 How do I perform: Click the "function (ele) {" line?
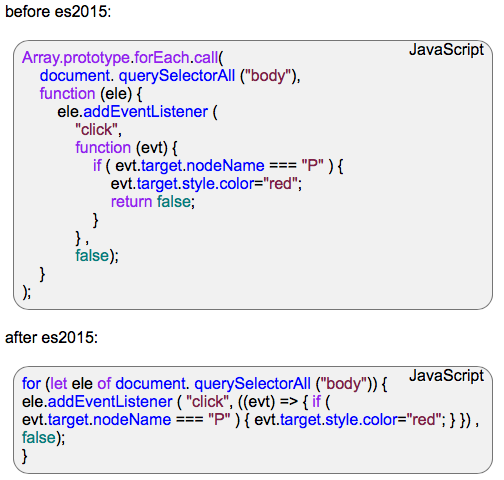click(x=91, y=94)
